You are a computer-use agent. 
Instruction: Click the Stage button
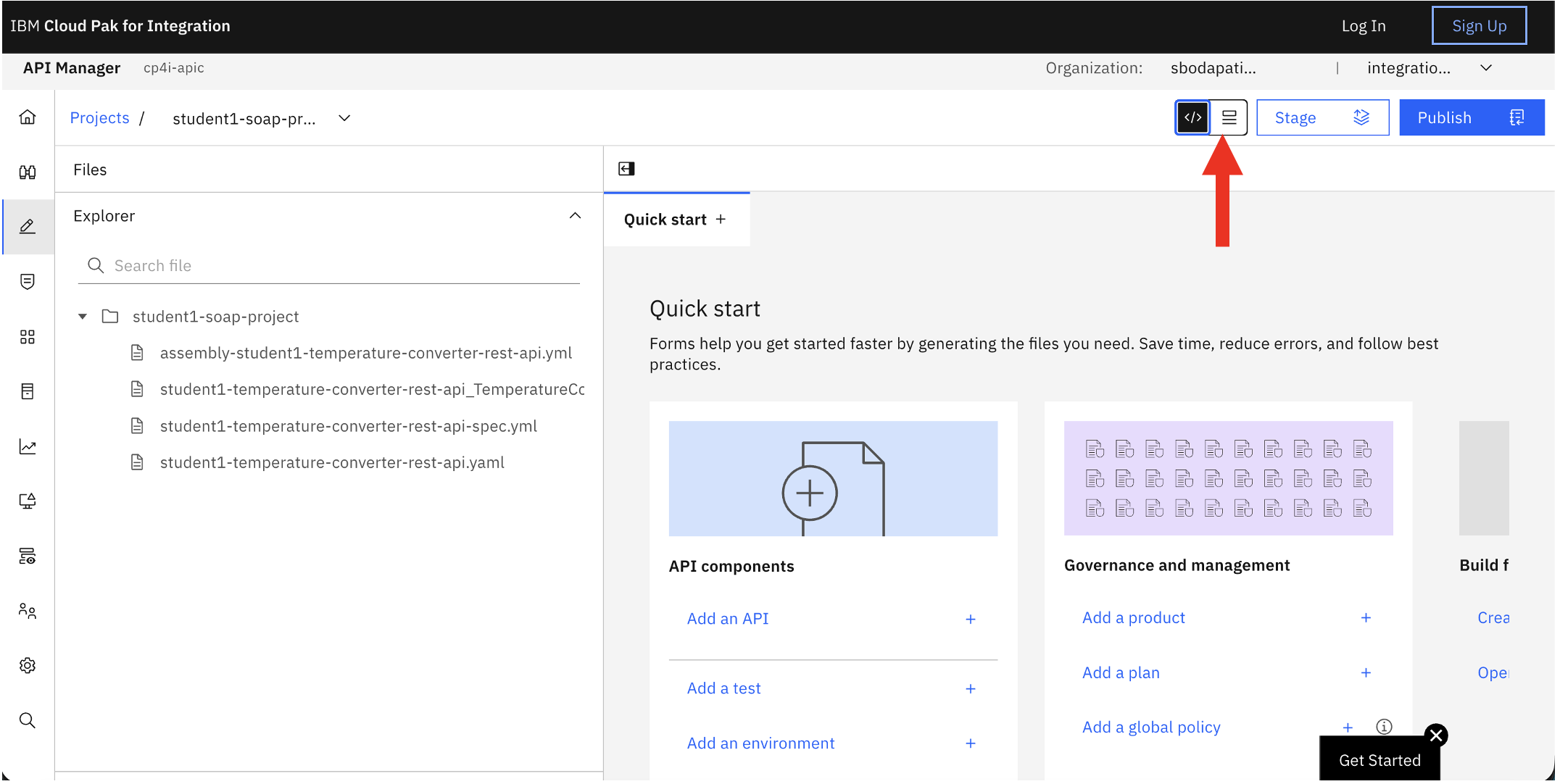pyautogui.click(x=1323, y=117)
